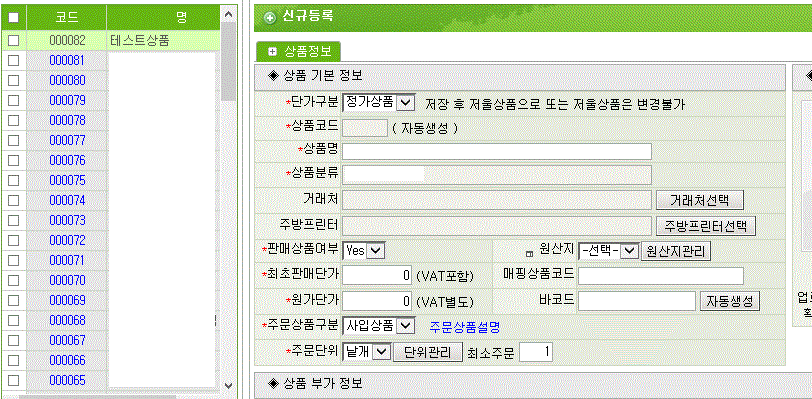Open 원산지관리 button
The image size is (812, 399).
[x=676, y=251]
